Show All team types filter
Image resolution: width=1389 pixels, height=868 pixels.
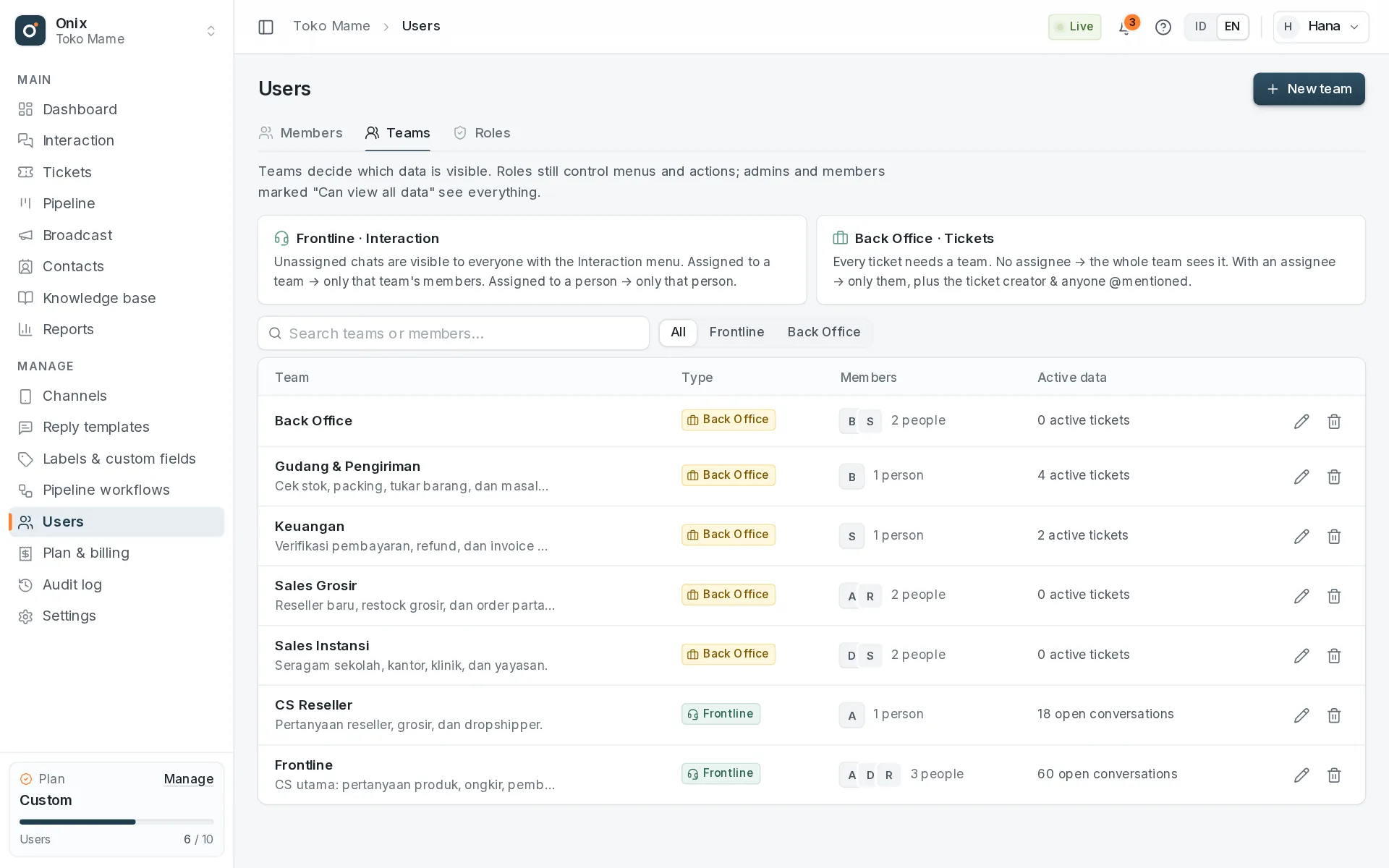(678, 332)
